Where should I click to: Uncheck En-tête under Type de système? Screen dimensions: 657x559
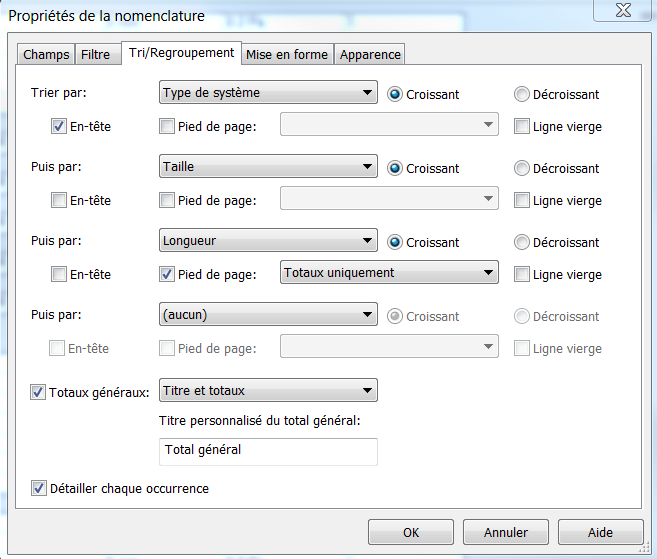pos(59,127)
